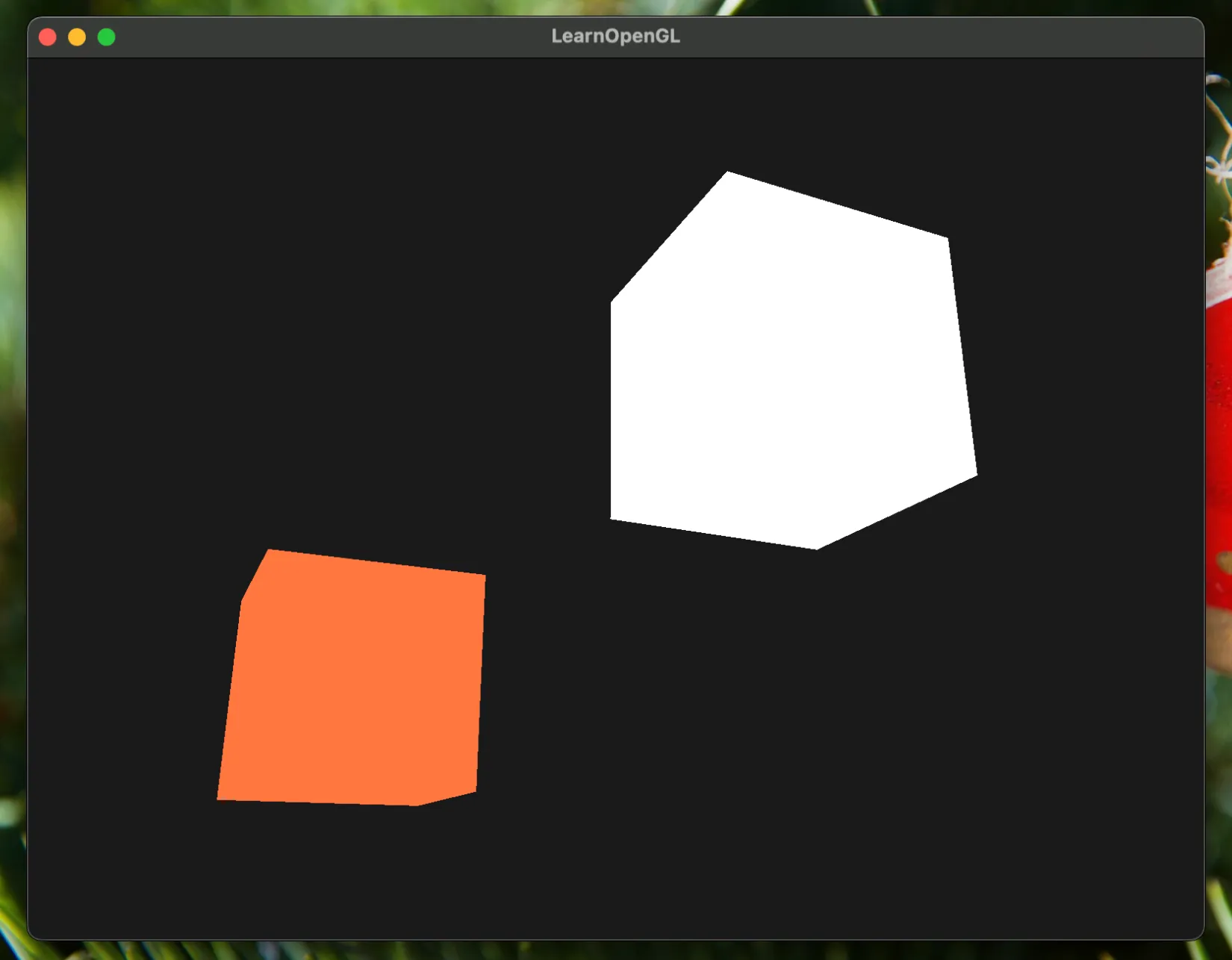This screenshot has width=1232, height=960.
Task: Click the orange cube's bottom-left vertex
Action: coord(219,799)
